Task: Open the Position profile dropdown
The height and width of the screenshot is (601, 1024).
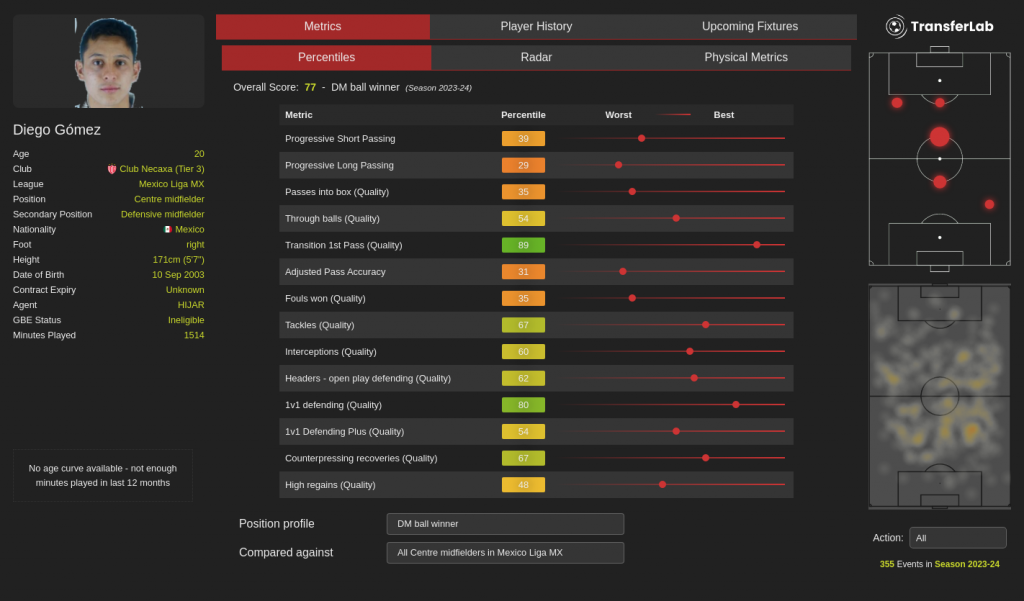Action: click(505, 524)
